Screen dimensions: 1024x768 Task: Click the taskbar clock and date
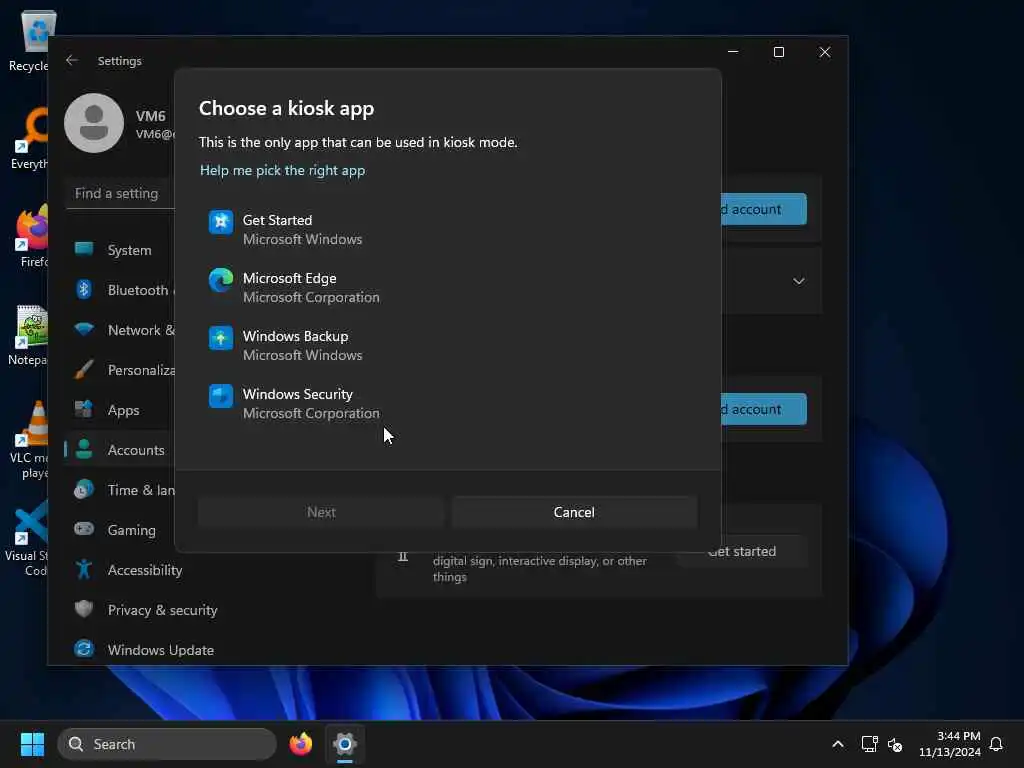click(950, 744)
